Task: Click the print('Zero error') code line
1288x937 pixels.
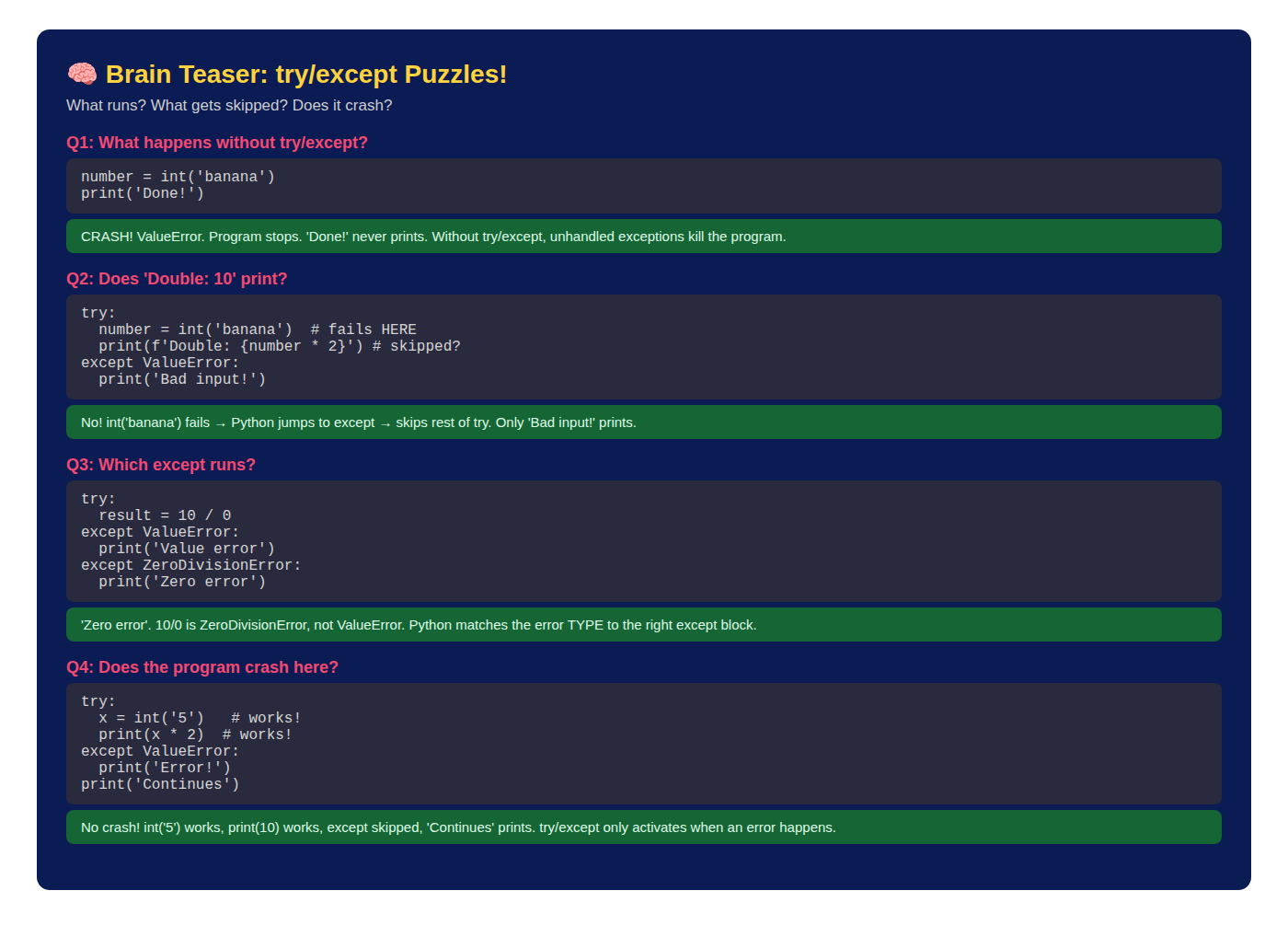Action: 182,582
